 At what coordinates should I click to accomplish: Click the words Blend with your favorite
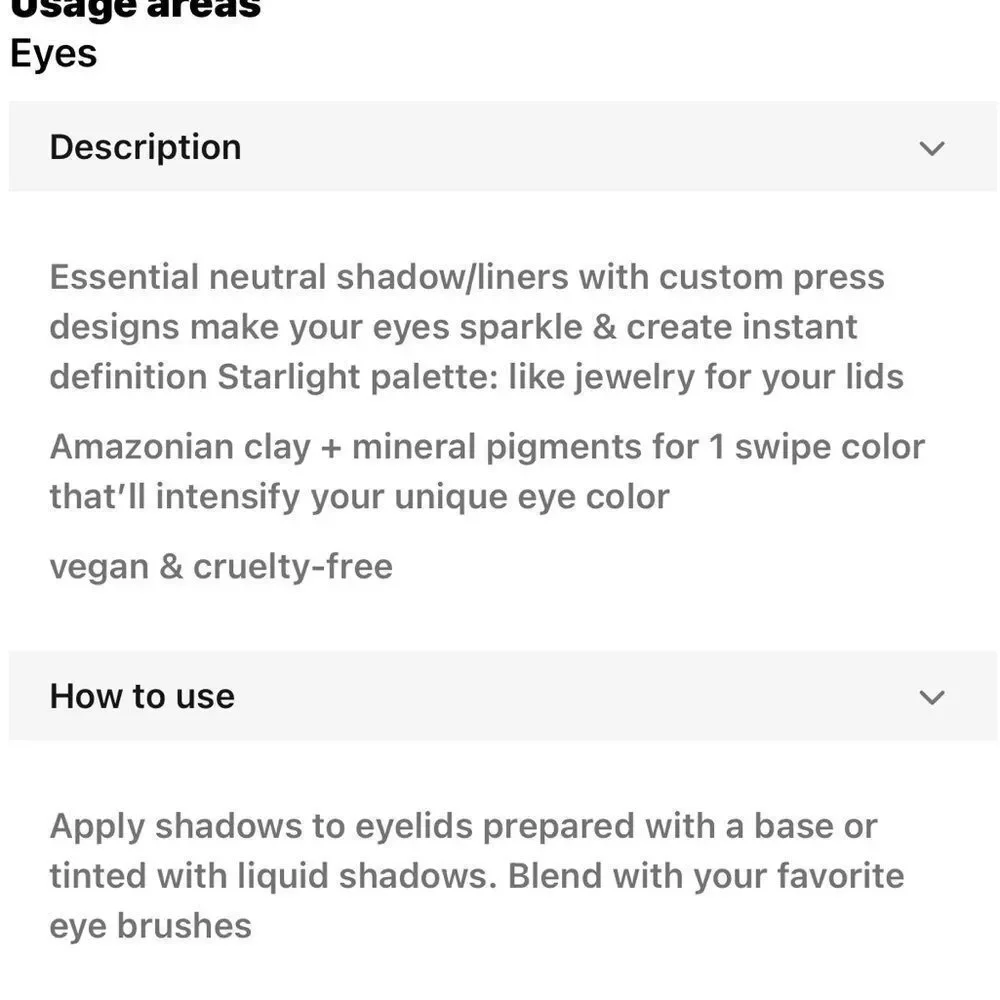706,876
